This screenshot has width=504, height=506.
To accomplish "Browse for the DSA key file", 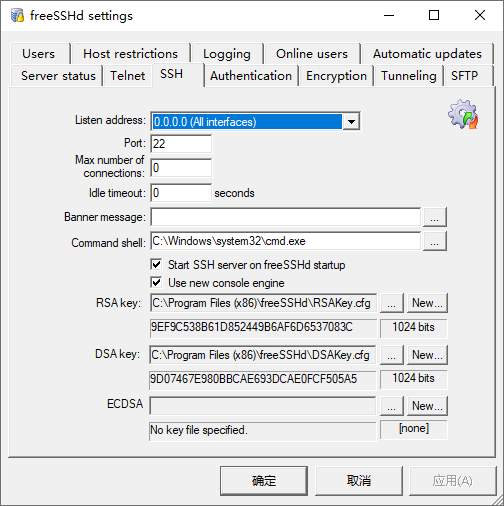I will click(x=392, y=355).
